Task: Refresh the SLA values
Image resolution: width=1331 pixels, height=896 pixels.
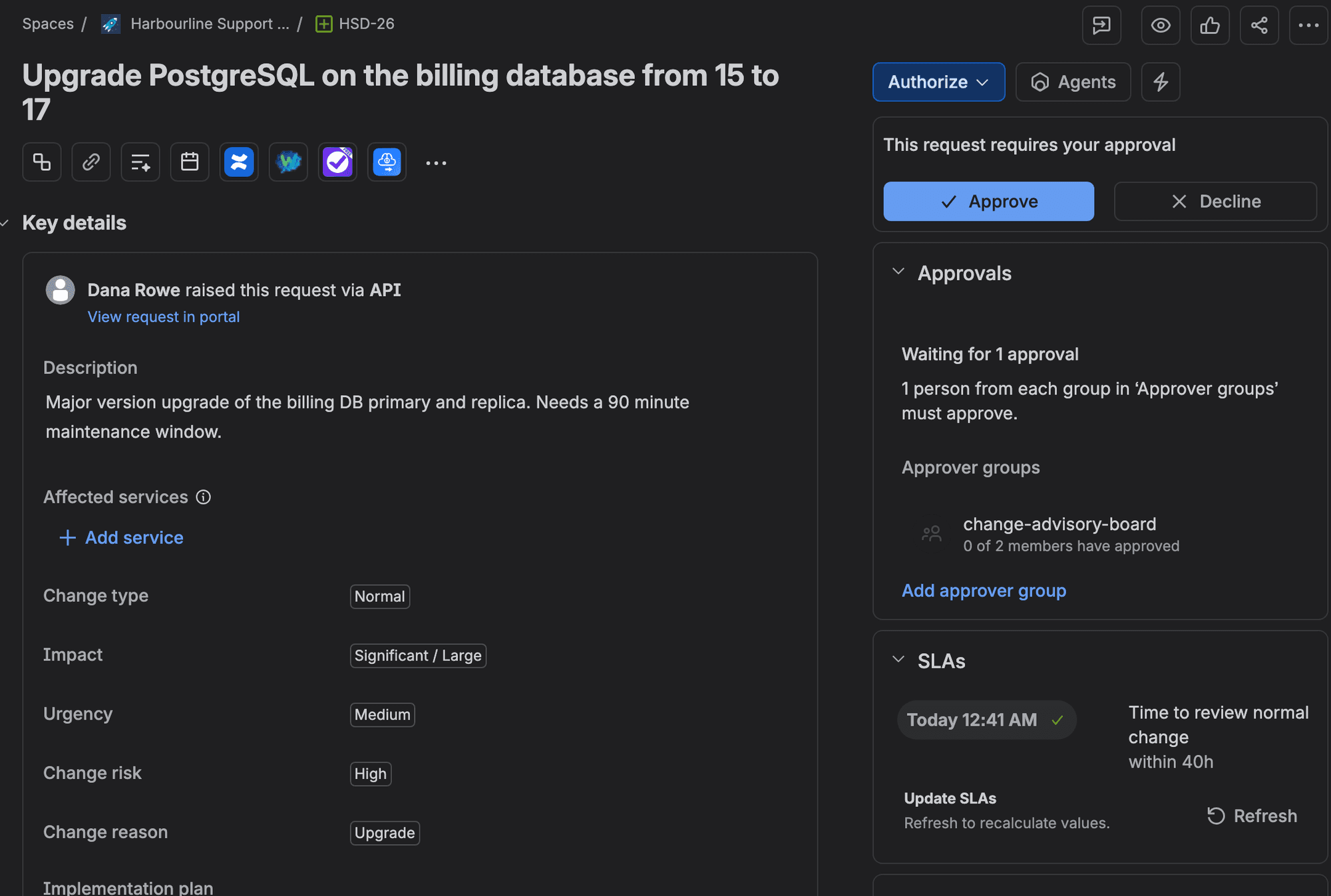Action: [1252, 816]
